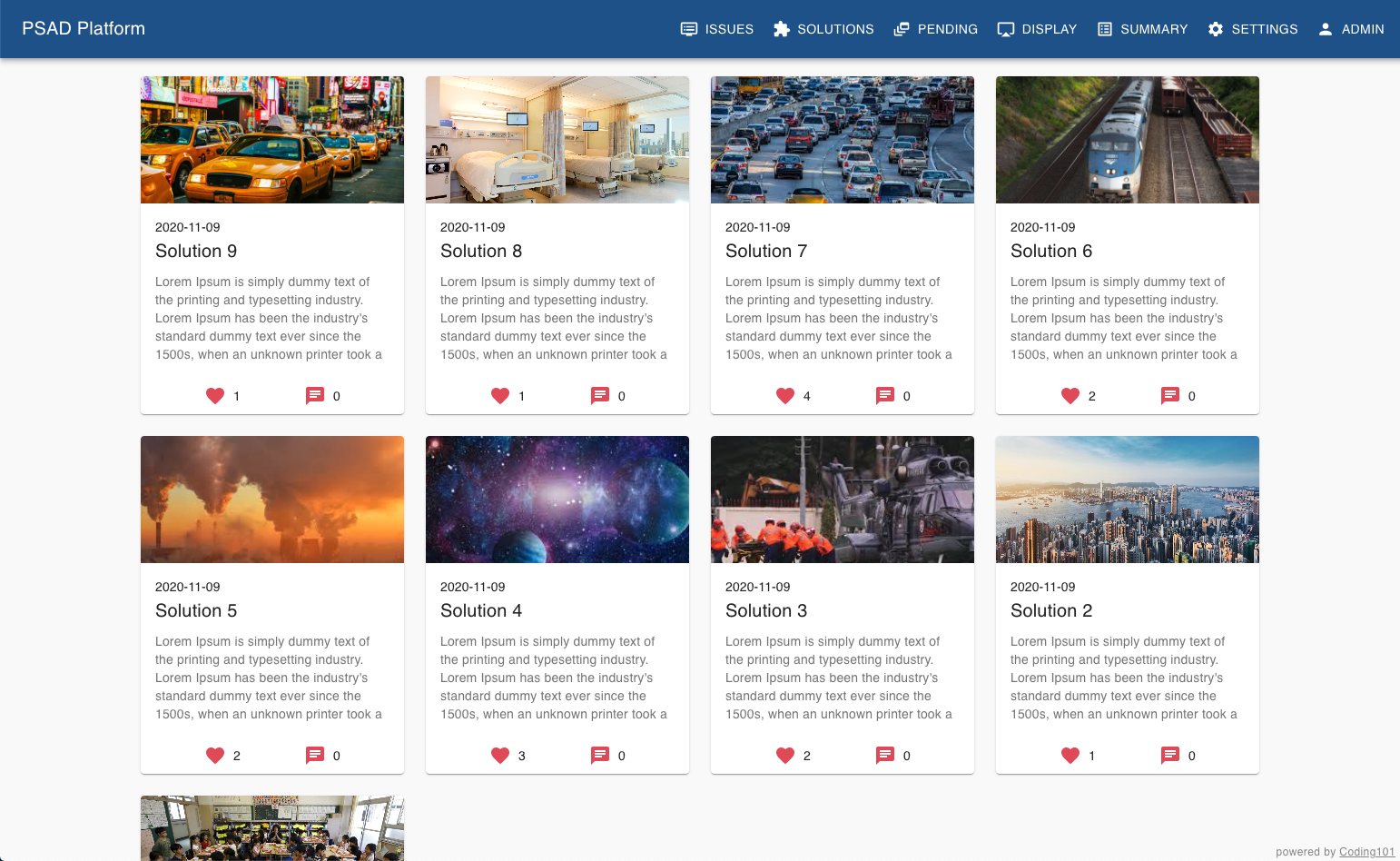
Task: Select the Solution 9 description text
Action: (x=269, y=318)
